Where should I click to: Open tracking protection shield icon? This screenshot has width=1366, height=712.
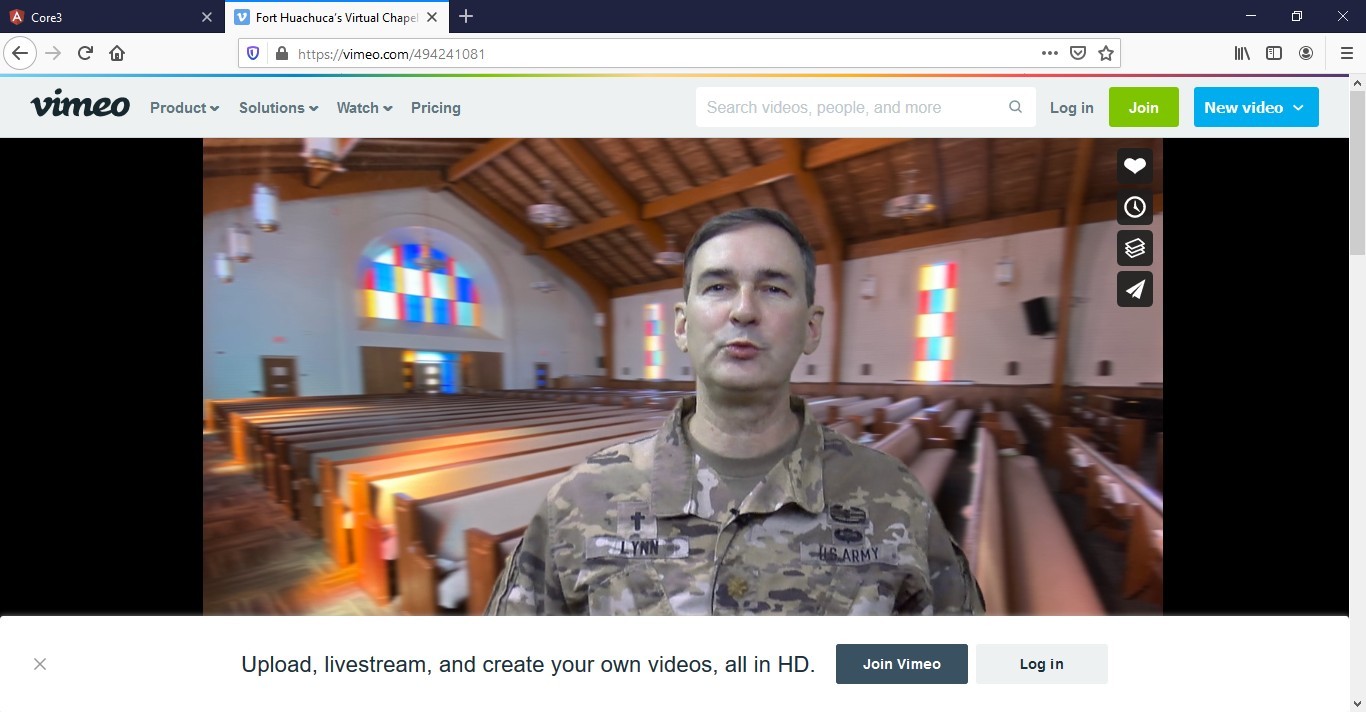[x=253, y=53]
